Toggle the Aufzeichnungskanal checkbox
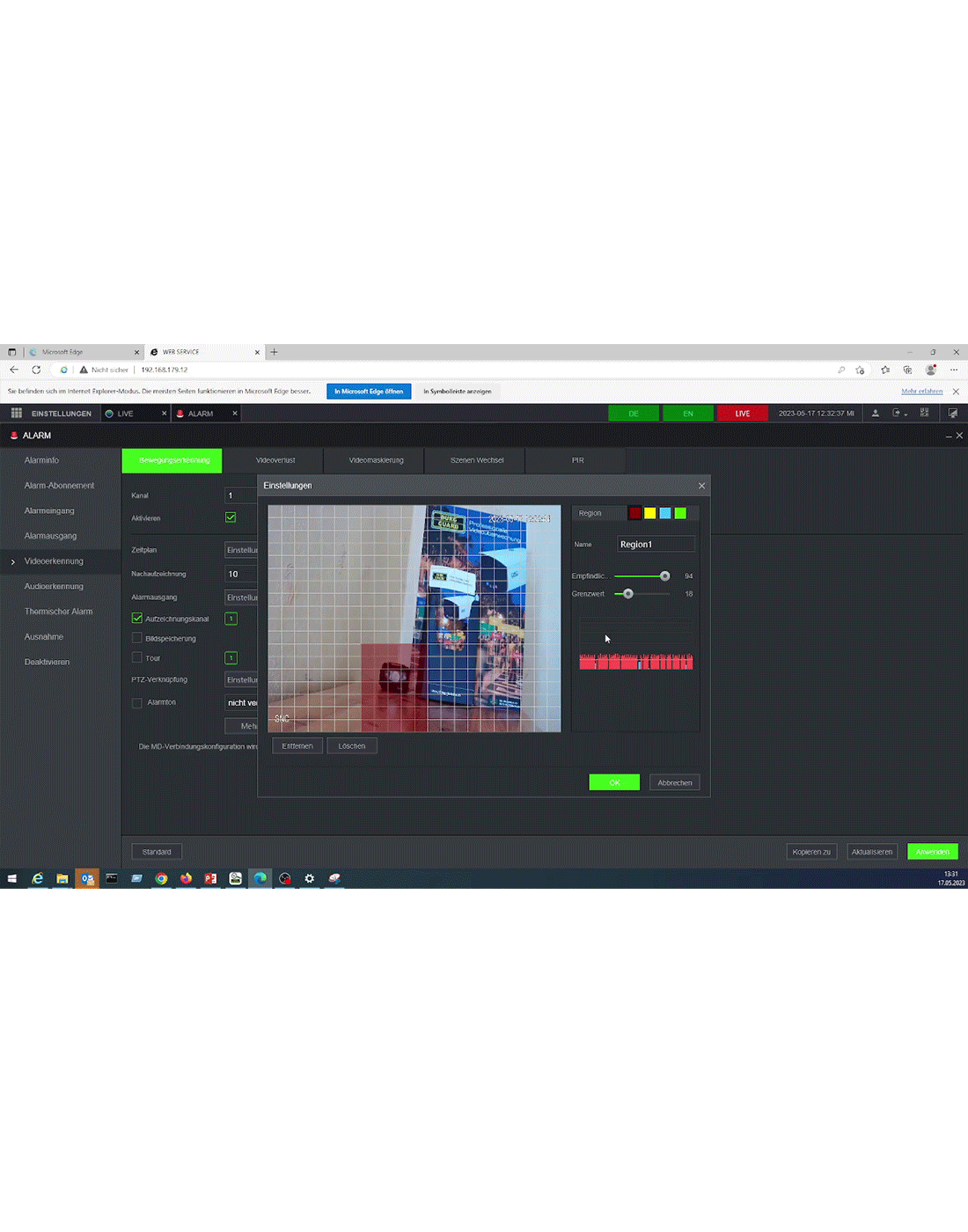Screen dimensions: 968x1232 (137, 619)
